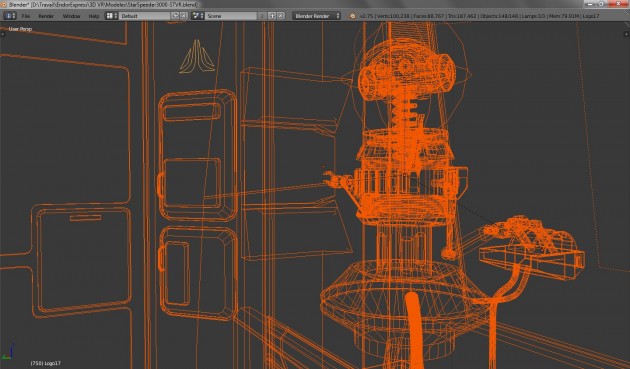Image resolution: width=630 pixels, height=369 pixels.
Task: Click the Default screen layout name field
Action: click(145, 16)
